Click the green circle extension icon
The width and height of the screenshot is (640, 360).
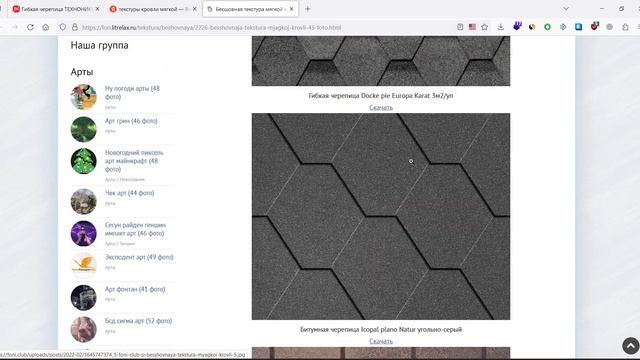(x=547, y=27)
